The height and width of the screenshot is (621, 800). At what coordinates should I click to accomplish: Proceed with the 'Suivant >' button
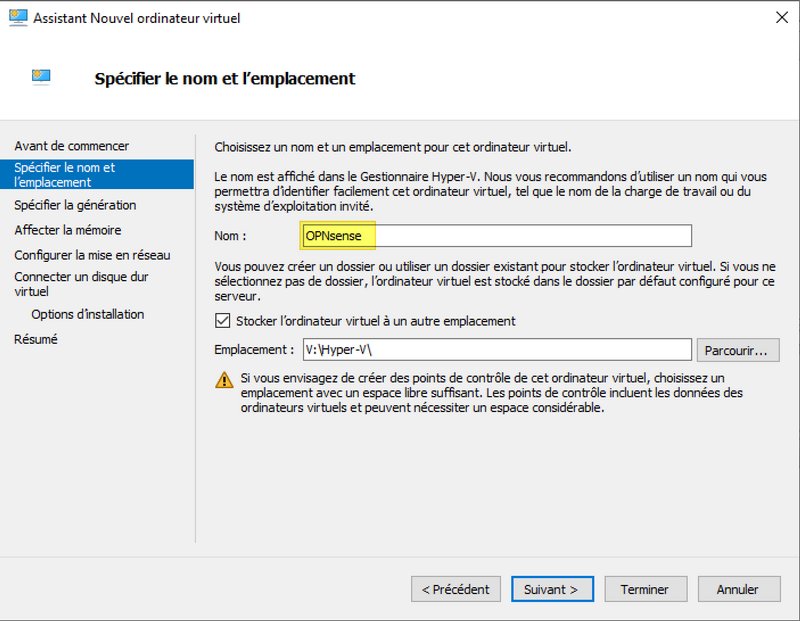coord(551,589)
